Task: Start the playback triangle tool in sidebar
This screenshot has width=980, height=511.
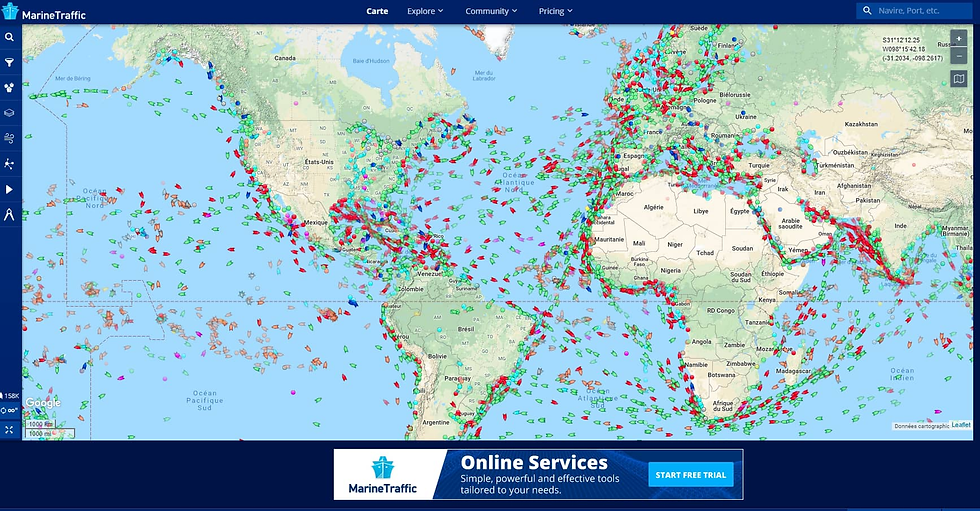Action: (x=9, y=189)
